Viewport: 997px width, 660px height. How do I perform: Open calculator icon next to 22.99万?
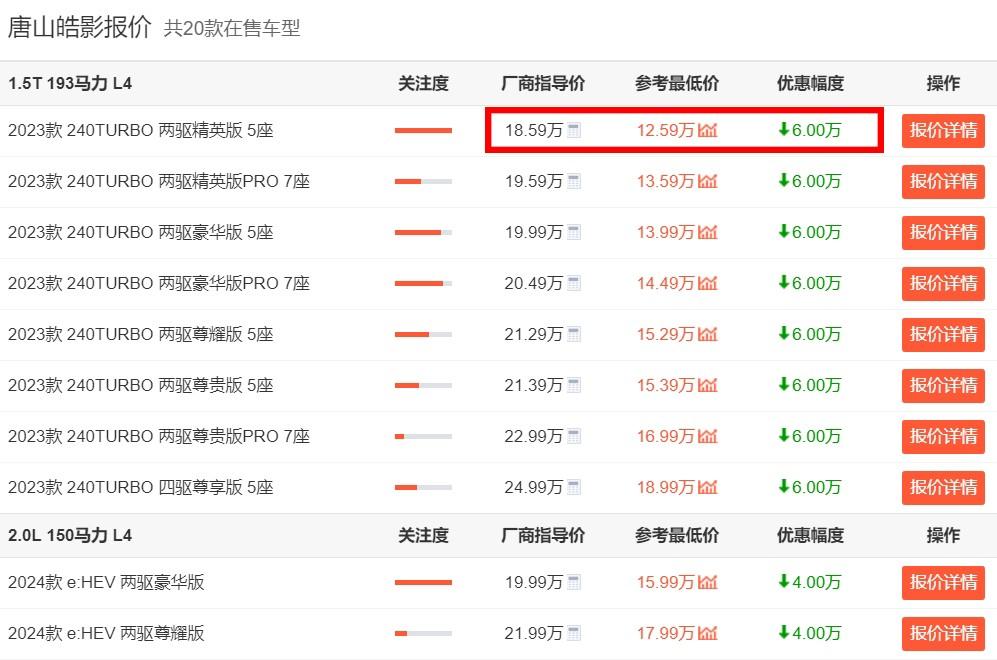click(x=574, y=436)
